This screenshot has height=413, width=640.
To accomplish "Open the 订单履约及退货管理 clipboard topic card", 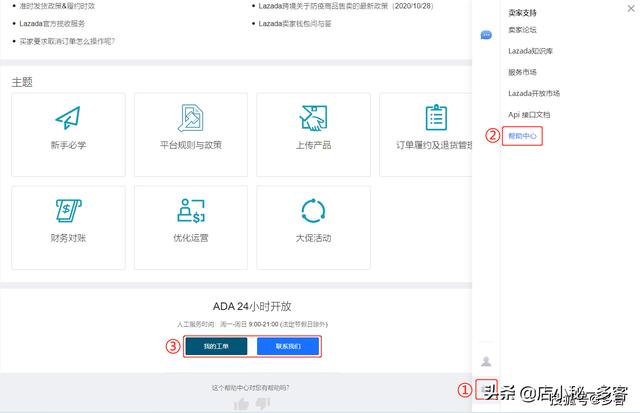I will [426, 135].
